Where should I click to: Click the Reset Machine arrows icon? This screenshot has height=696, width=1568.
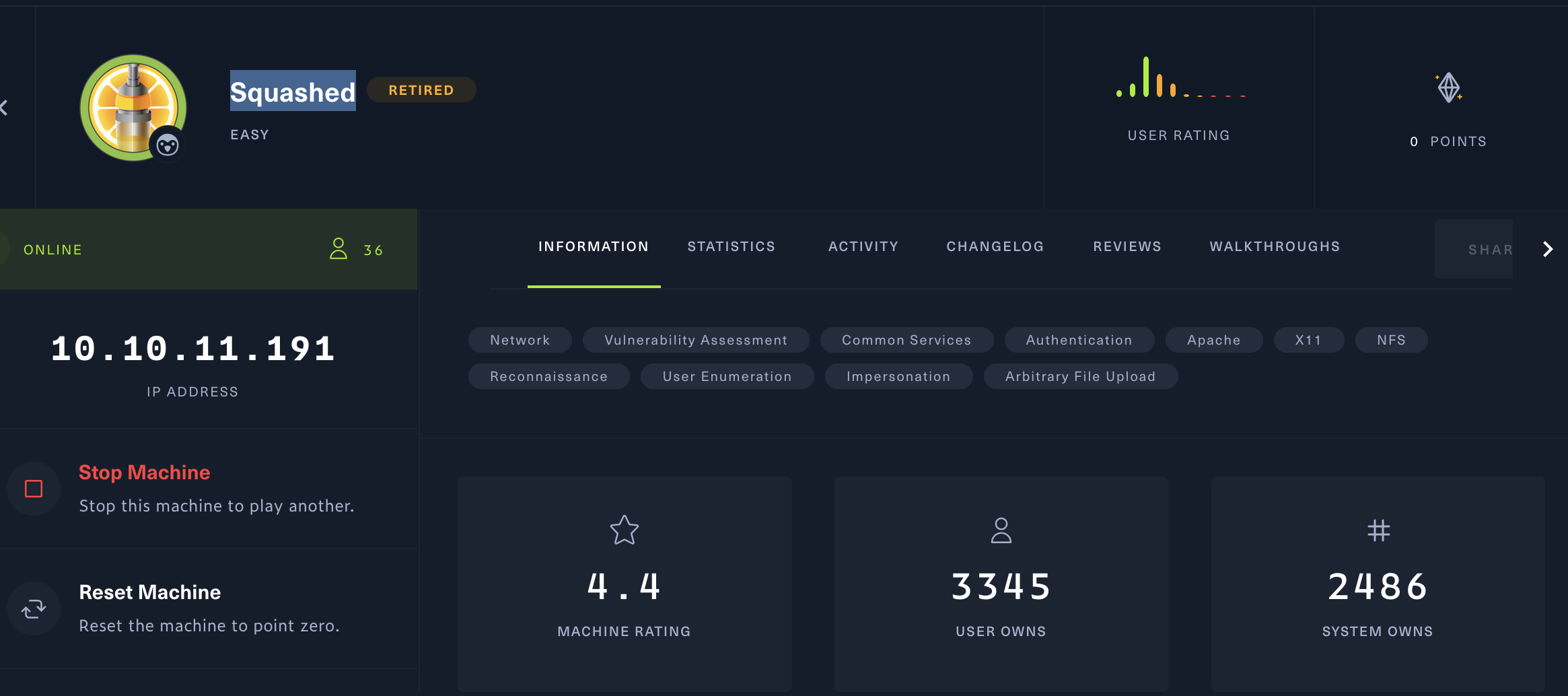[34, 608]
